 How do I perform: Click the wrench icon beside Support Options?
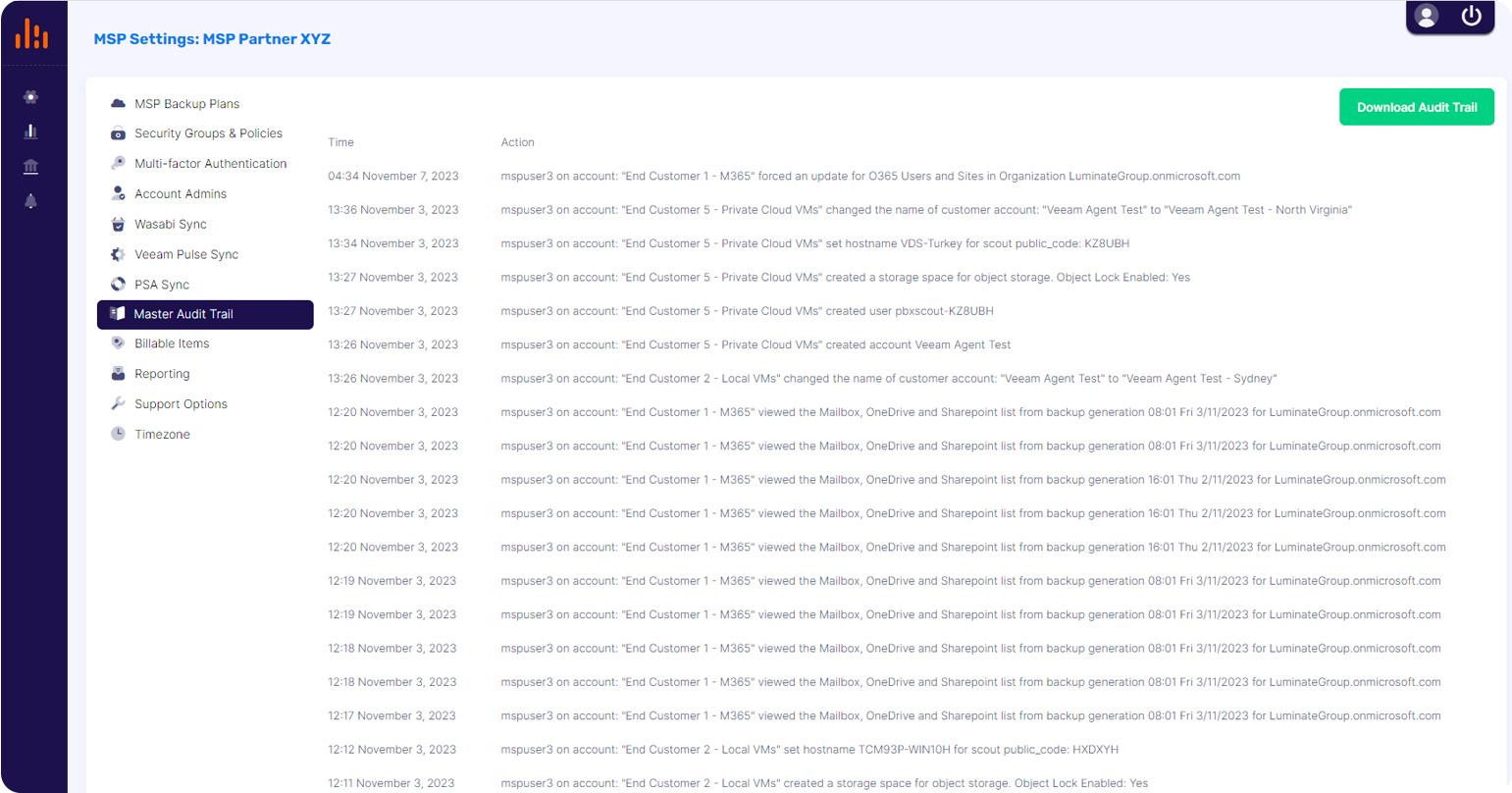[x=118, y=403]
